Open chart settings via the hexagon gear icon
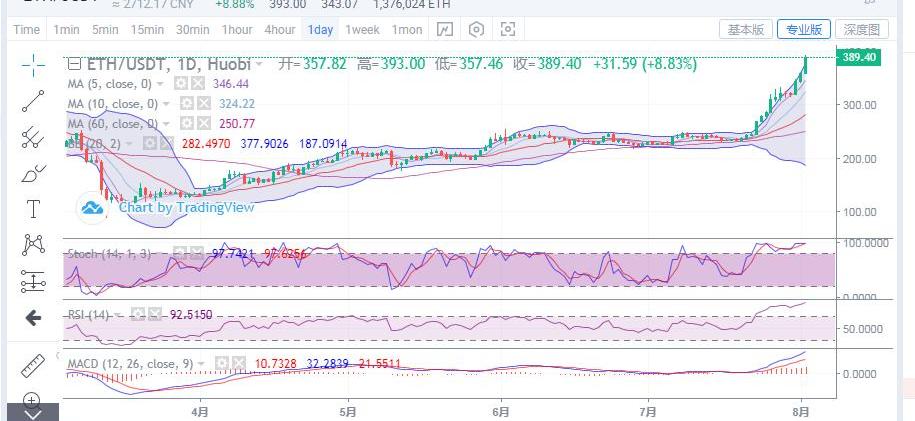Screen dimensions: 915x421 click(x=477, y=29)
